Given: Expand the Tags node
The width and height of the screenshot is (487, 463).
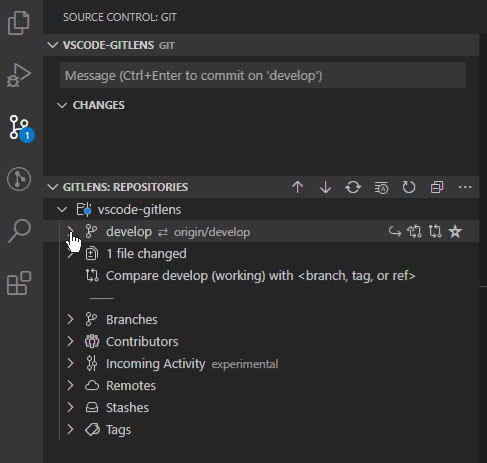Looking at the screenshot, I should point(70,430).
